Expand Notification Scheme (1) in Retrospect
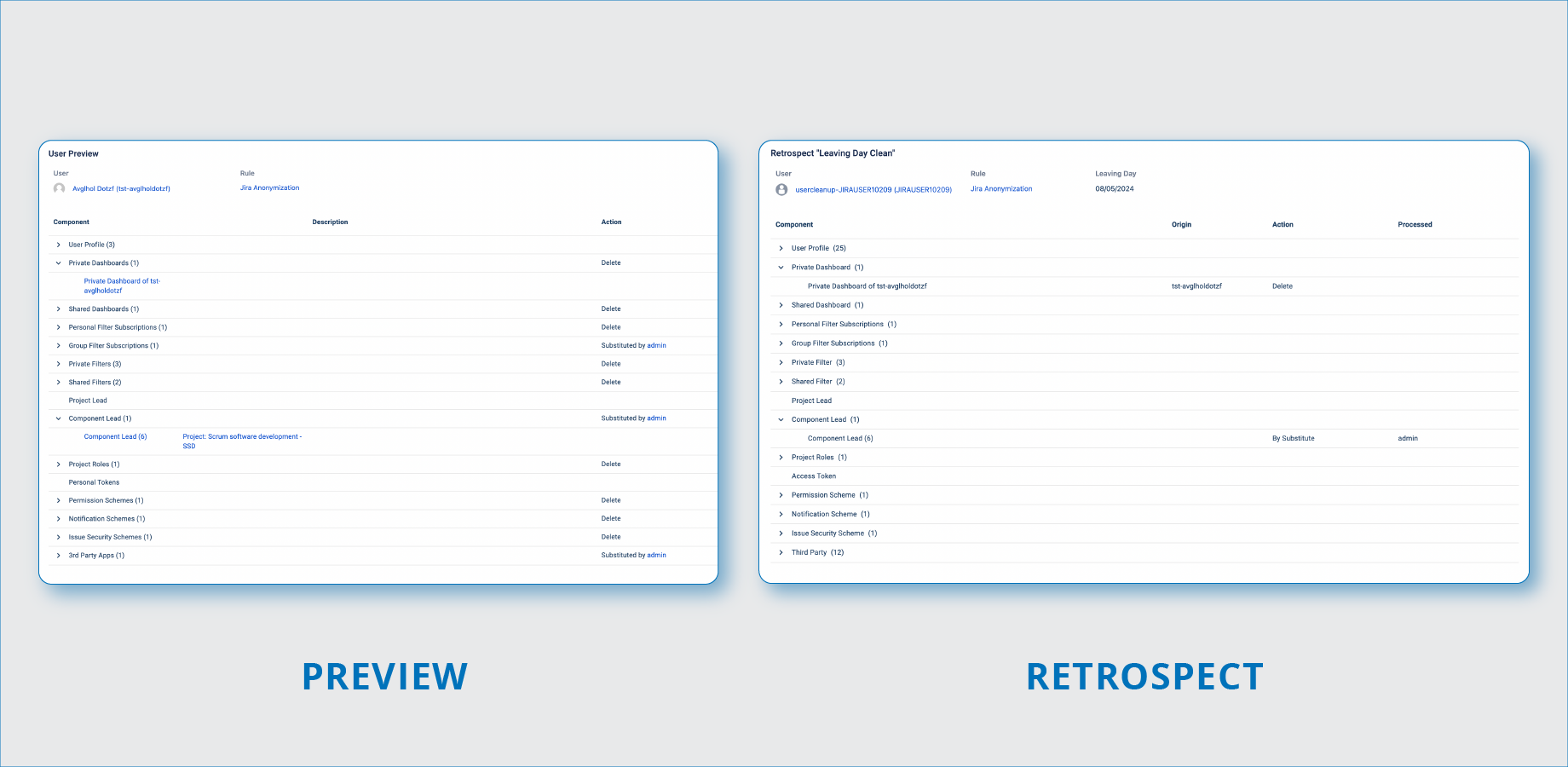1568x767 pixels. coord(781,514)
